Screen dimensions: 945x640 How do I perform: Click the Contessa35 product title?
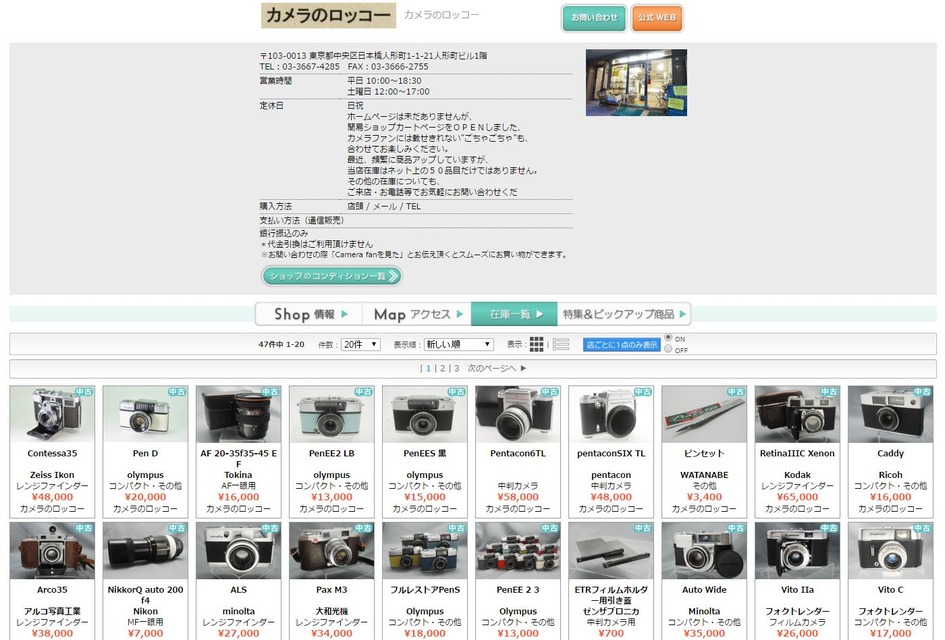(x=52, y=453)
